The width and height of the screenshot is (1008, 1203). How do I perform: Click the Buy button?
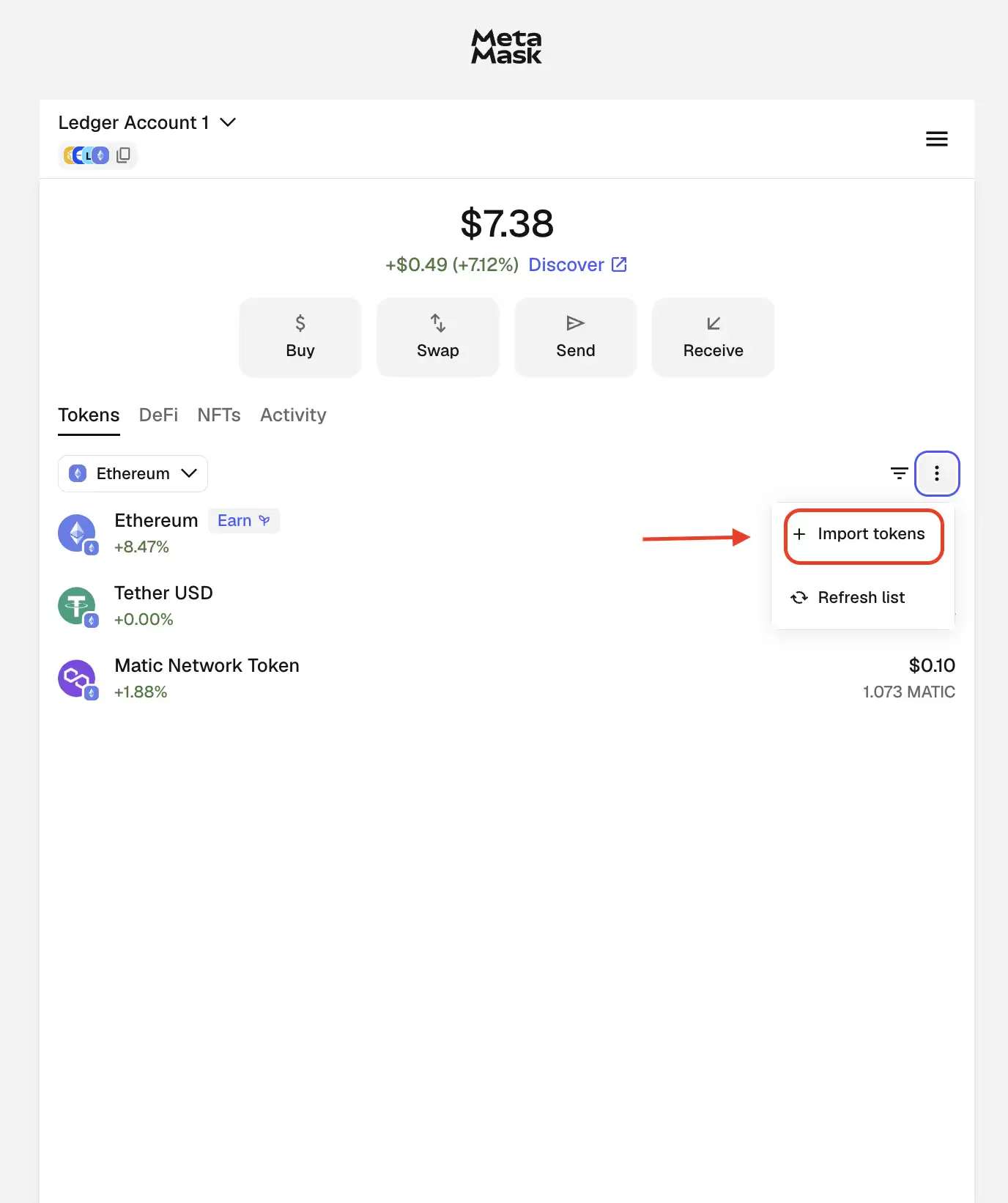pyautogui.click(x=300, y=337)
